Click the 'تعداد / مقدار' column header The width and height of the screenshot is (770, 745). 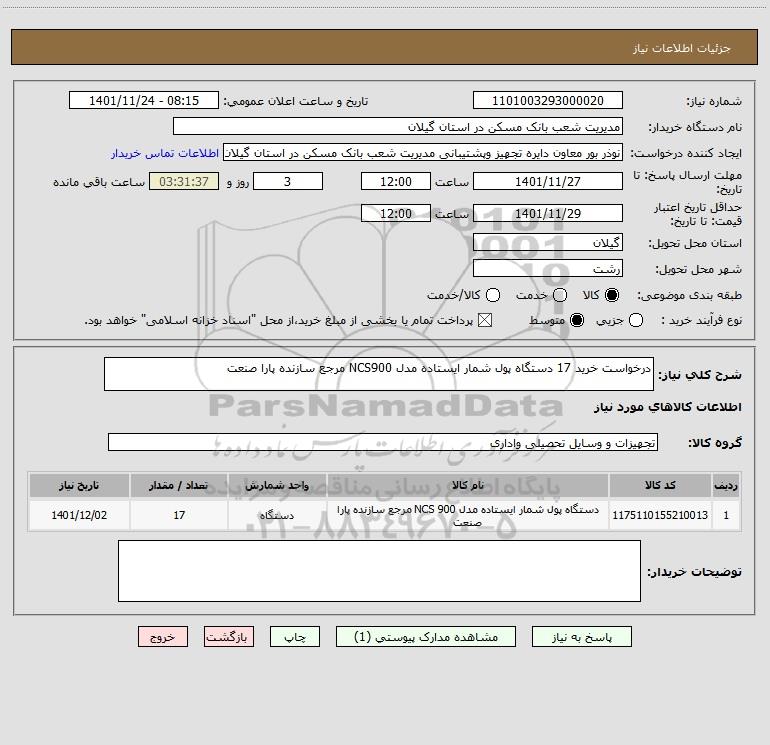179,486
